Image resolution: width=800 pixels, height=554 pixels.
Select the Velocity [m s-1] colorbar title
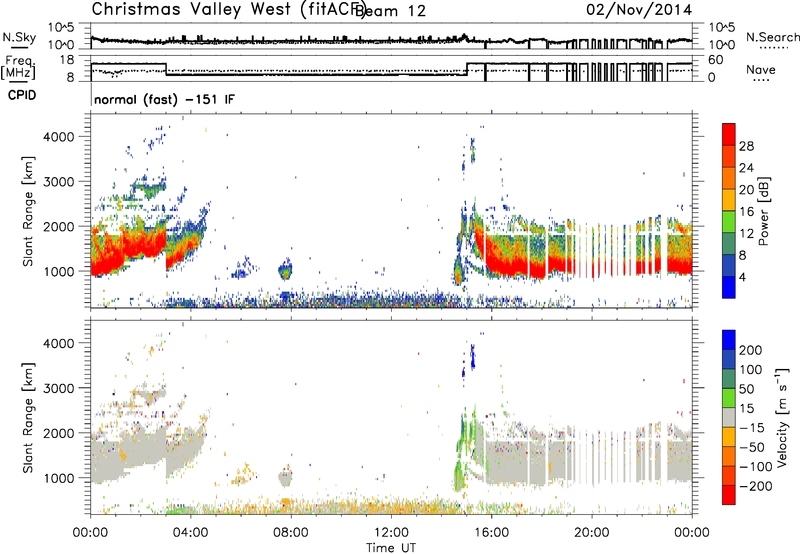click(x=782, y=418)
